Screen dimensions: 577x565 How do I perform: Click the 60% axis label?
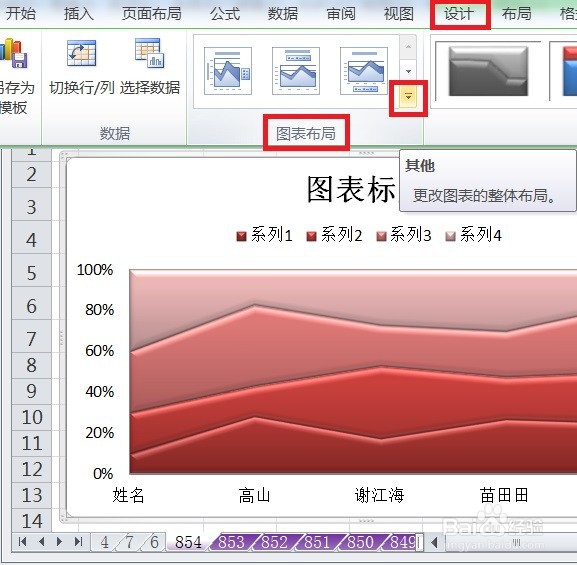click(99, 351)
